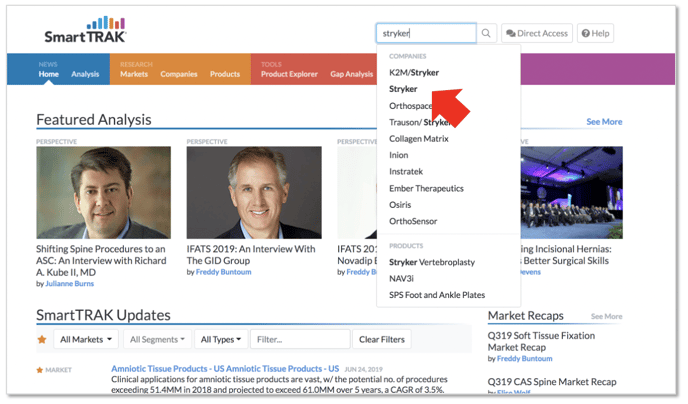Screen dimensions: 688x404
Task: Expand the All Types dropdown
Action: (x=221, y=340)
